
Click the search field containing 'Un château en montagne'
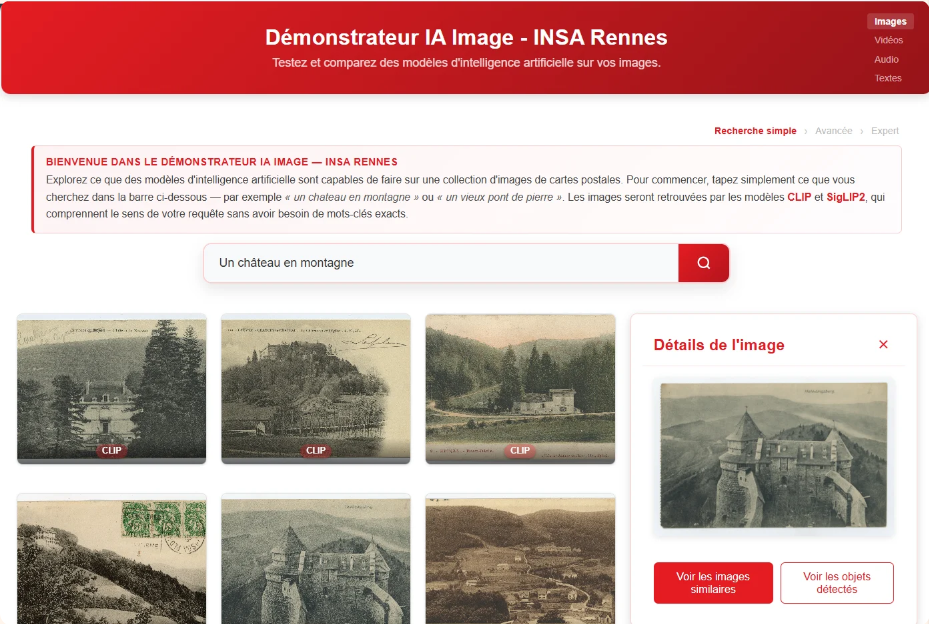tap(441, 263)
